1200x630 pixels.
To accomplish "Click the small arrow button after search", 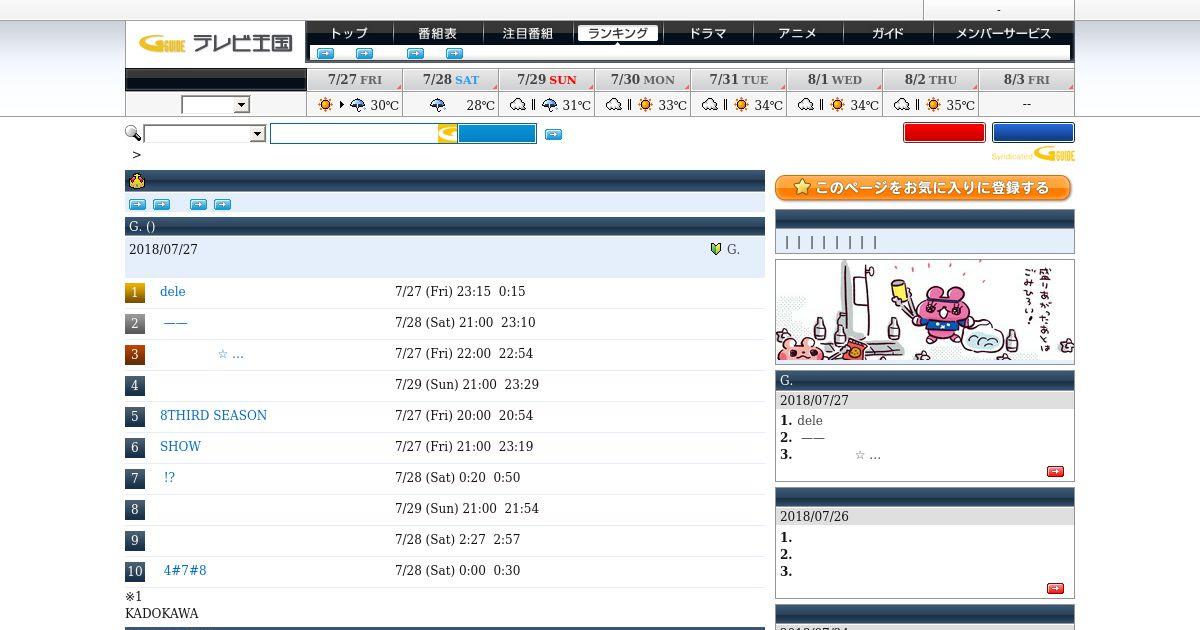I will click(x=553, y=134).
